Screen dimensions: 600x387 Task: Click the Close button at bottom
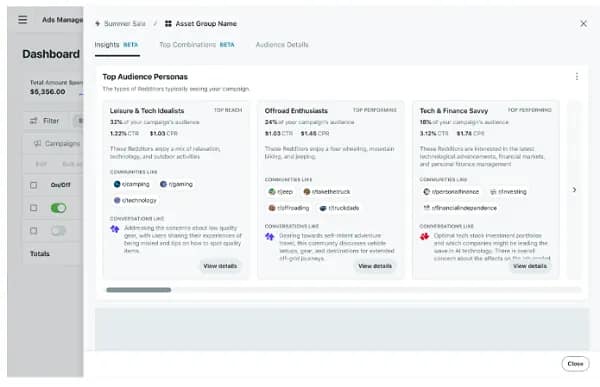575,364
